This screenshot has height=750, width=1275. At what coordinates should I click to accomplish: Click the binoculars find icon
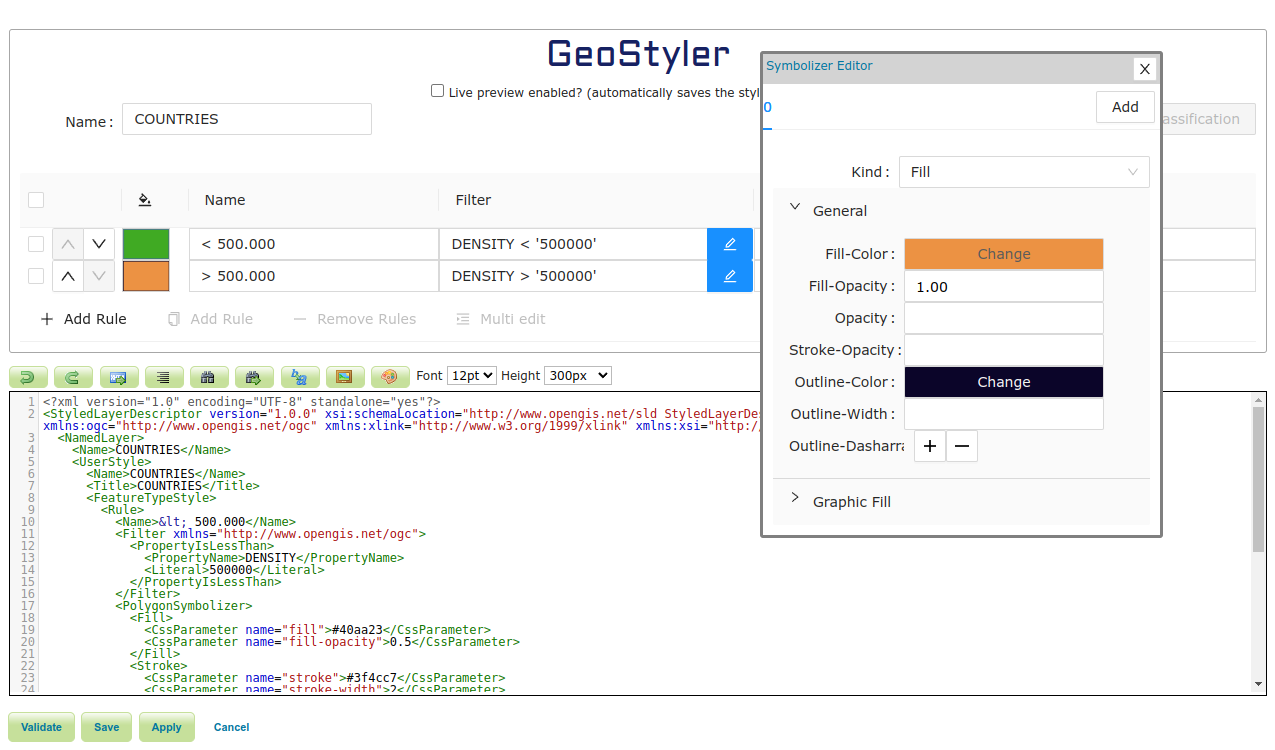coord(209,377)
